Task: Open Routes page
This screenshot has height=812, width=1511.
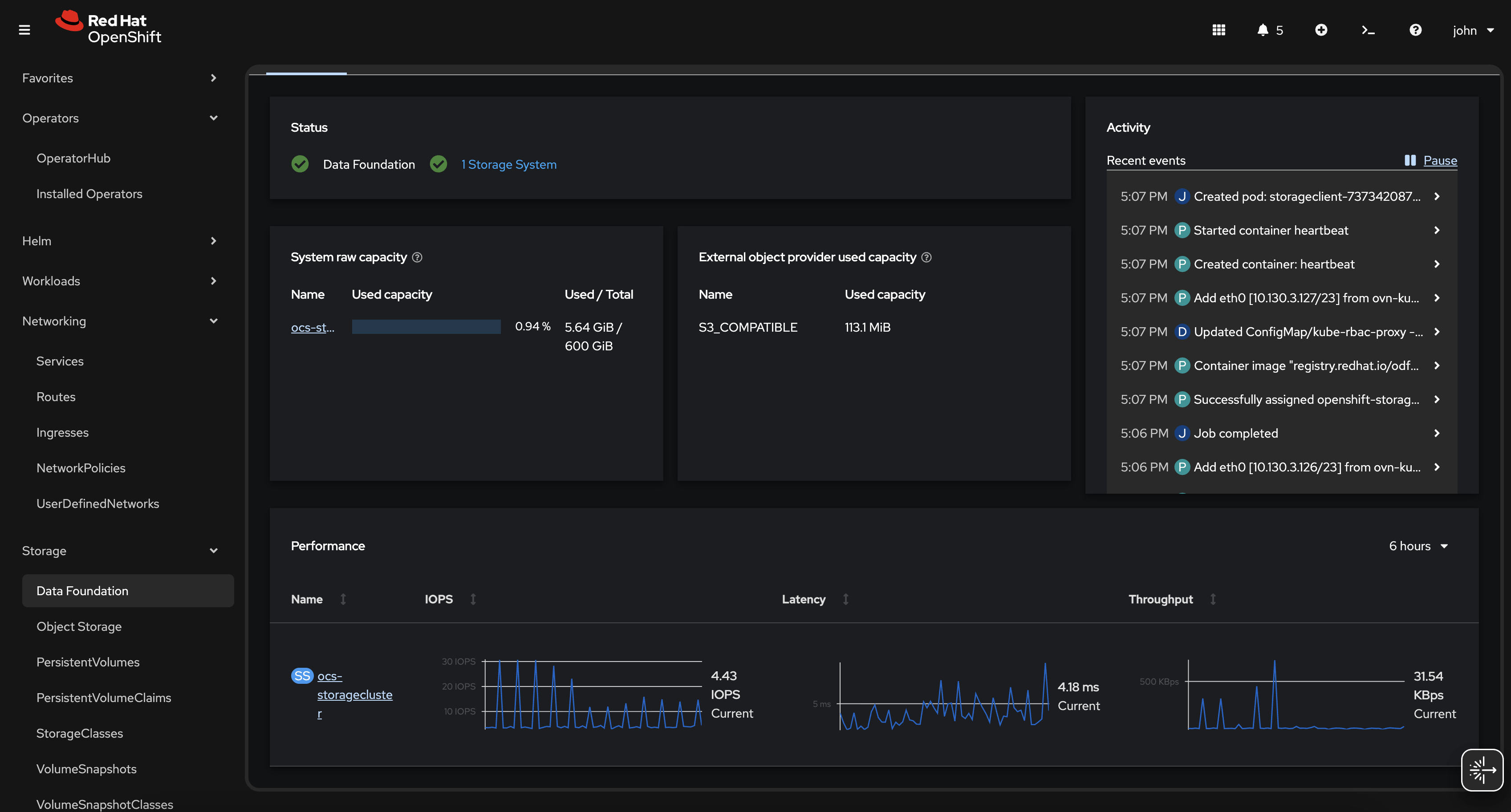Action: 56,397
